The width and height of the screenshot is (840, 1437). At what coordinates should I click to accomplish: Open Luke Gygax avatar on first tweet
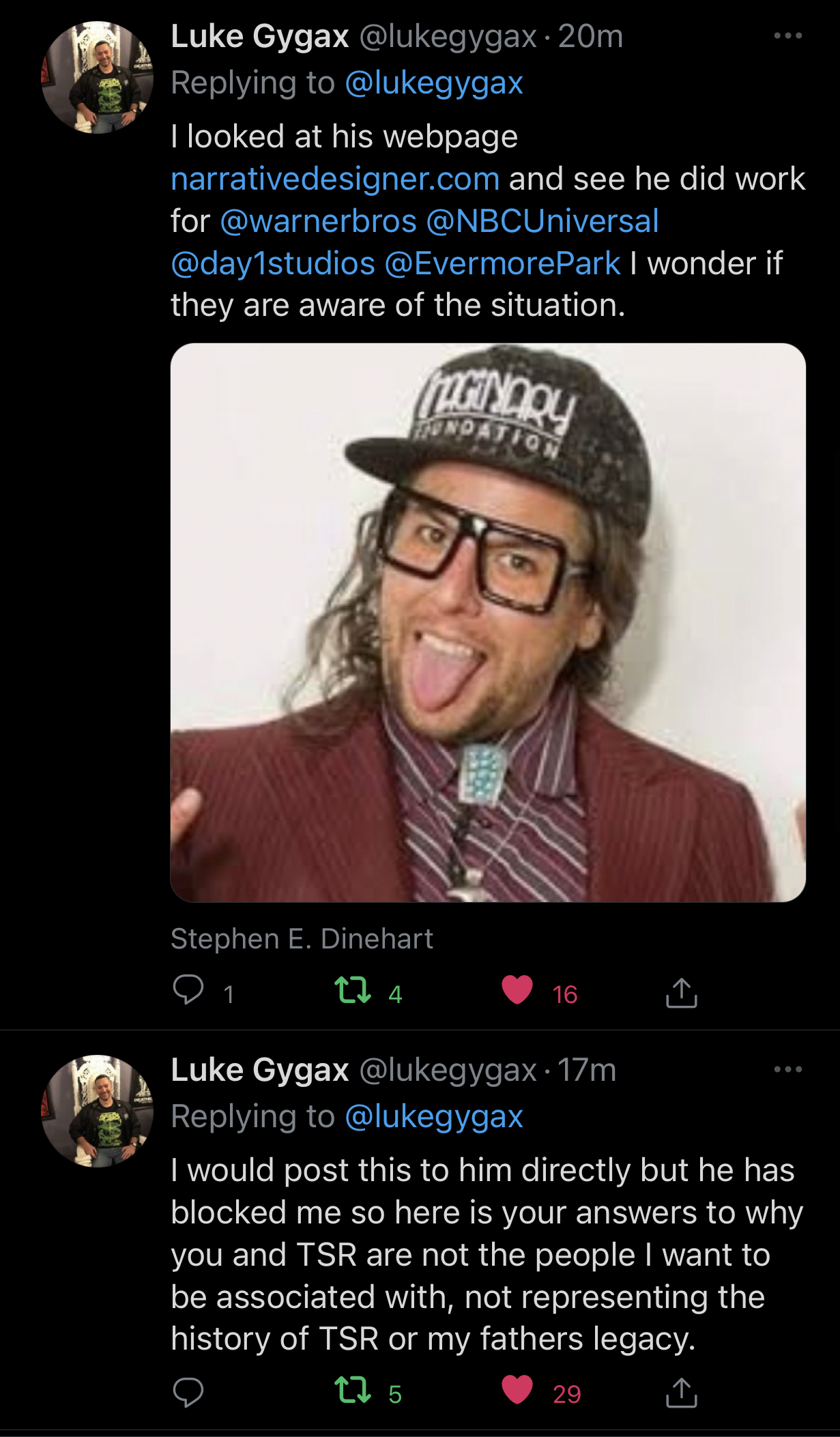pyautogui.click(x=98, y=77)
